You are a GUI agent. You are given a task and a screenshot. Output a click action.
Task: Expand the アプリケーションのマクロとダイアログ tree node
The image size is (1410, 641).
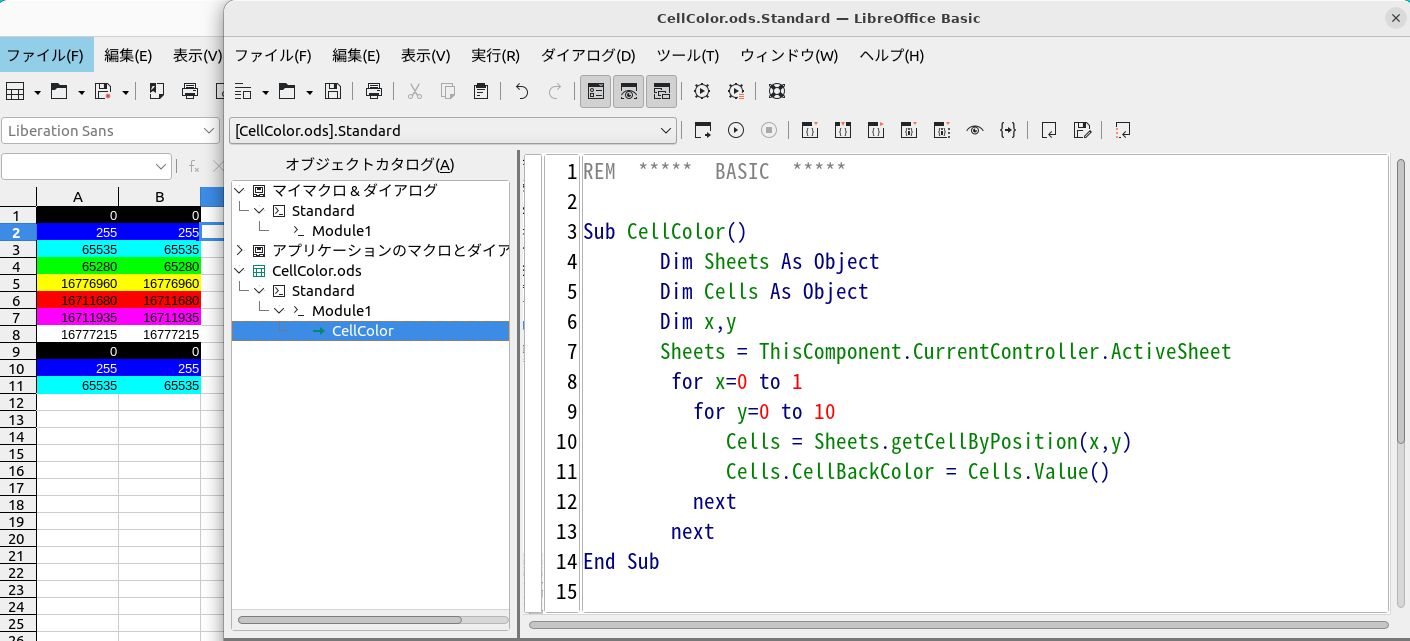(239, 250)
